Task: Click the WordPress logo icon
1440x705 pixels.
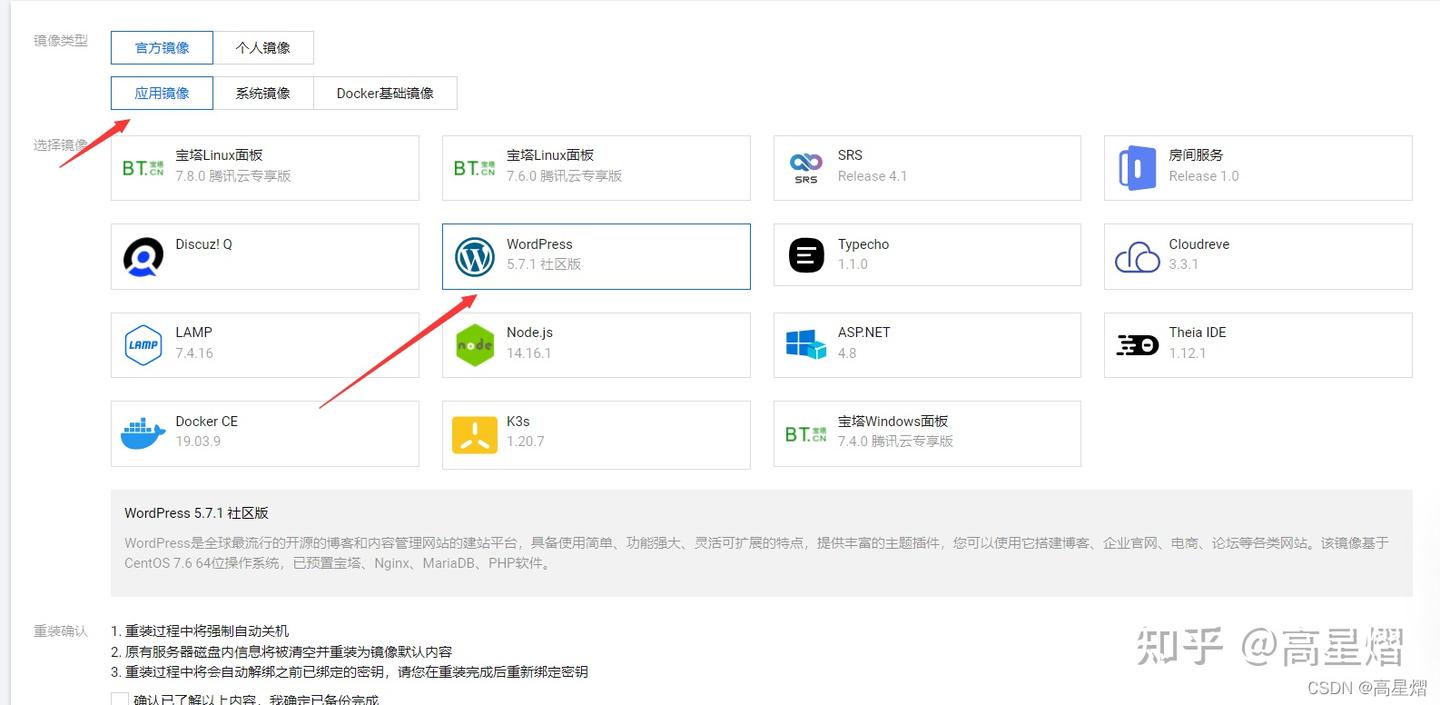Action: point(474,257)
